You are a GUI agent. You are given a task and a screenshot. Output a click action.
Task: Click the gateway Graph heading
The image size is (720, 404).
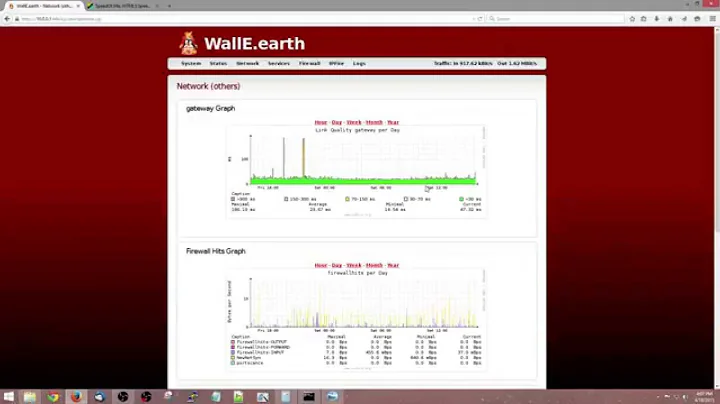210,108
